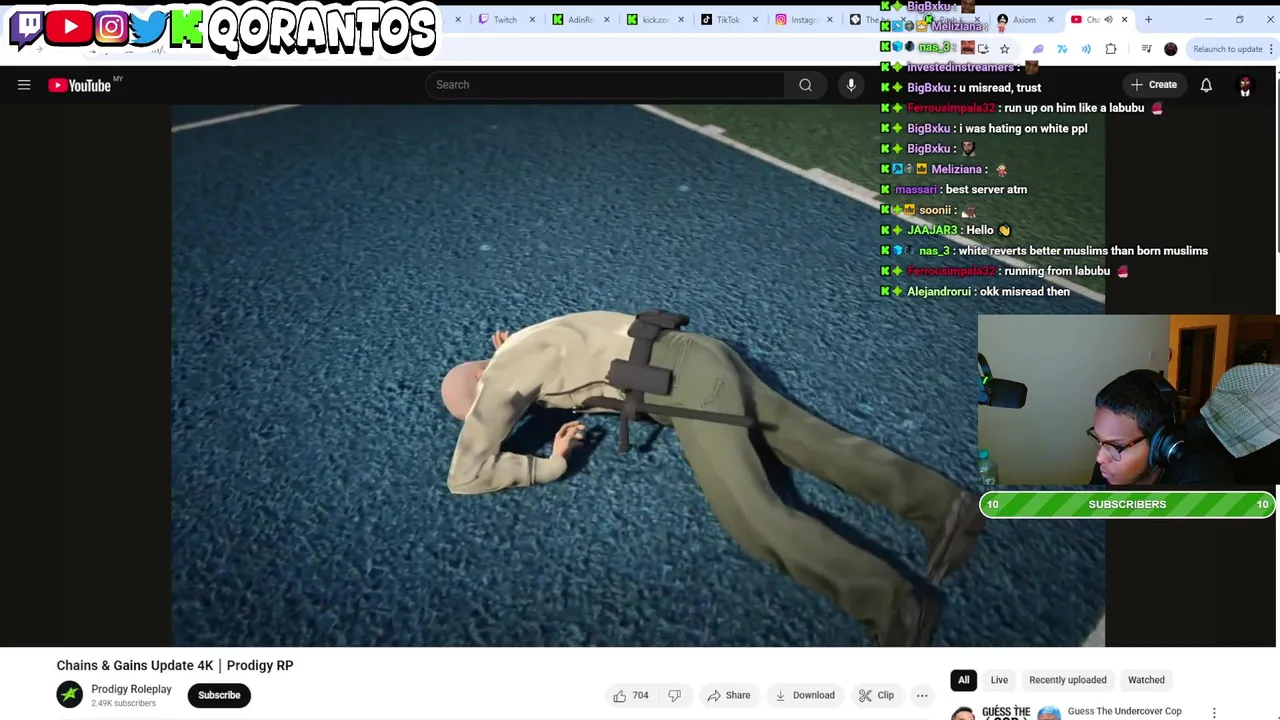
Task: Click the teal extension icon in toolbar
Action: tap(1062, 49)
